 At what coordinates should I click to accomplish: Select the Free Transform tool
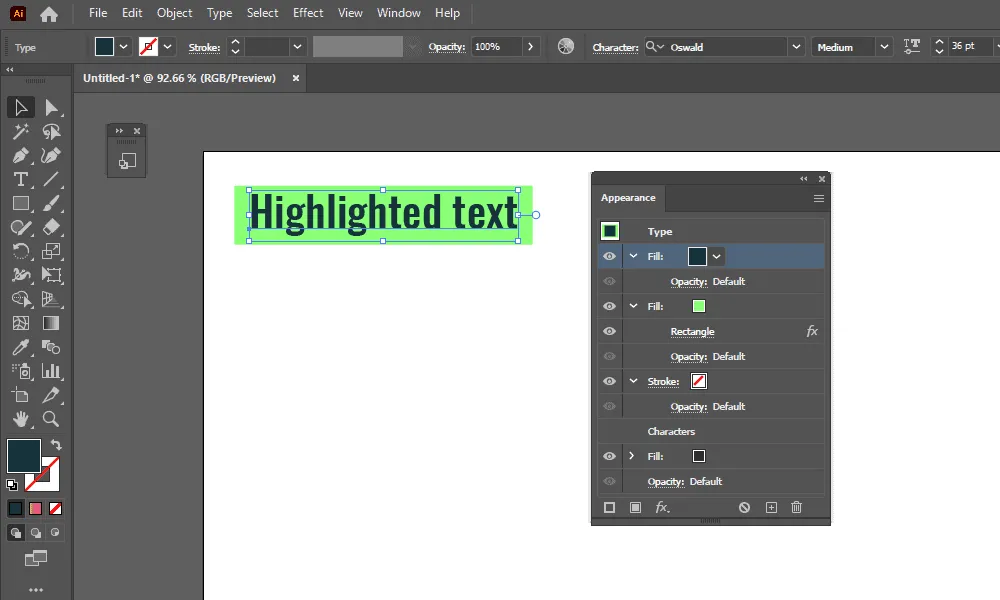[x=51, y=275]
